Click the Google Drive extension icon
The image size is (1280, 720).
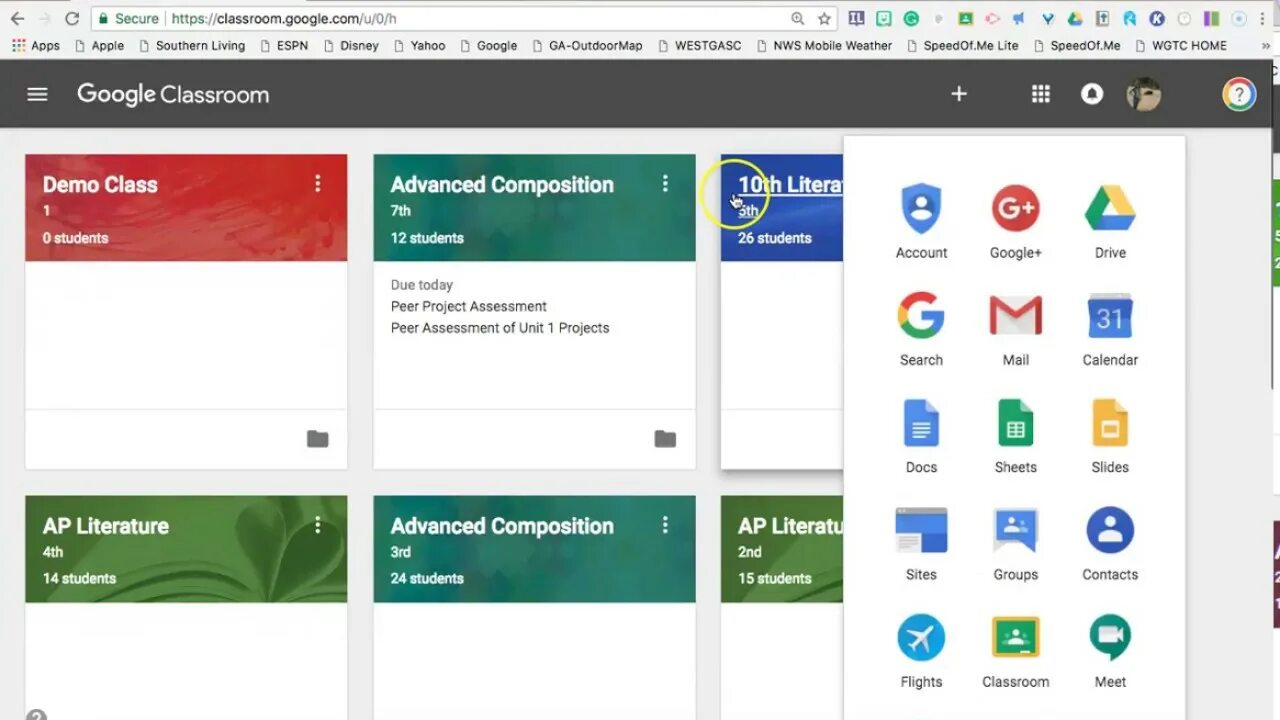(1075, 18)
